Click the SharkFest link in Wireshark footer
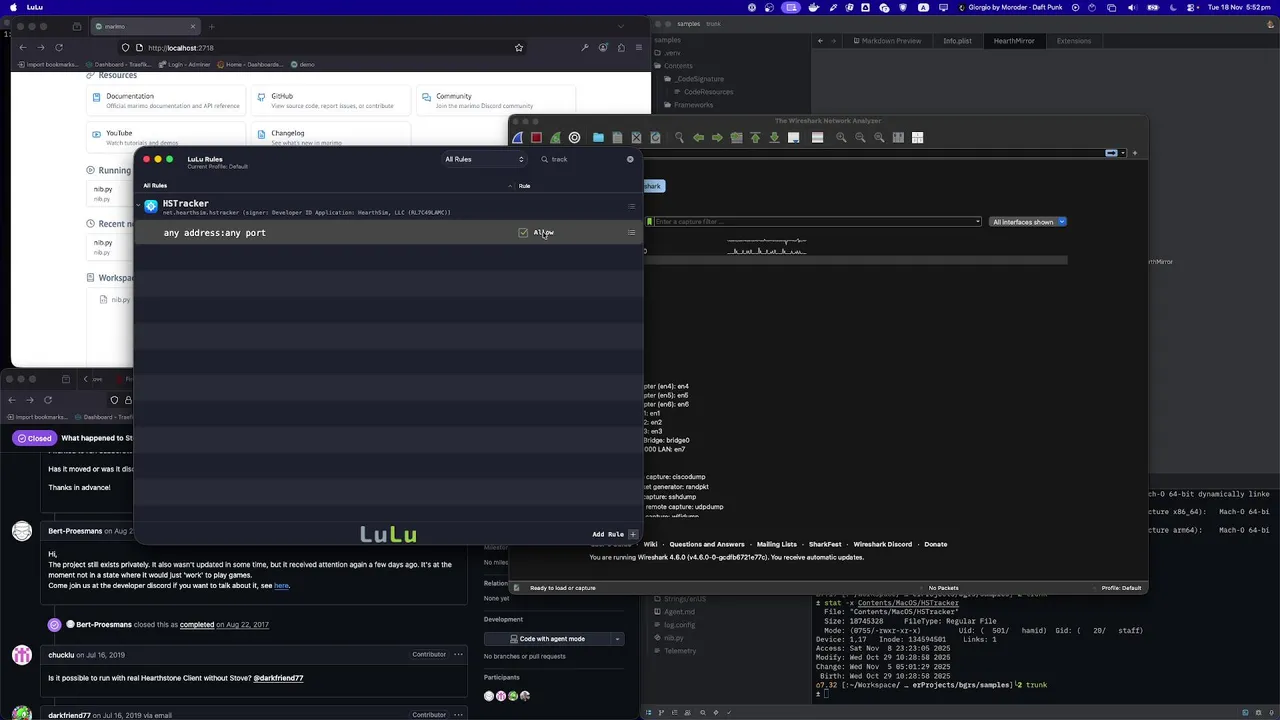The image size is (1280, 720). (x=825, y=544)
